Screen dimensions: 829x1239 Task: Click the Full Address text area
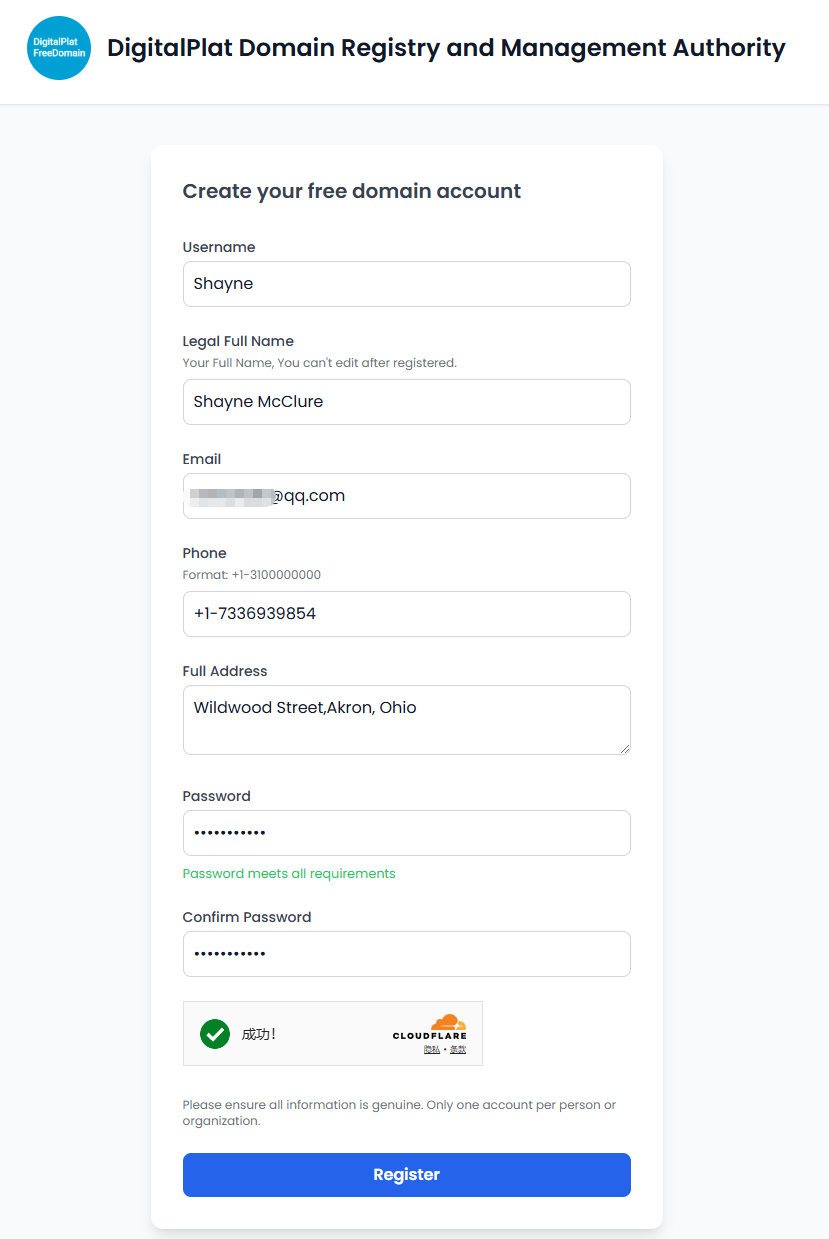click(x=406, y=720)
